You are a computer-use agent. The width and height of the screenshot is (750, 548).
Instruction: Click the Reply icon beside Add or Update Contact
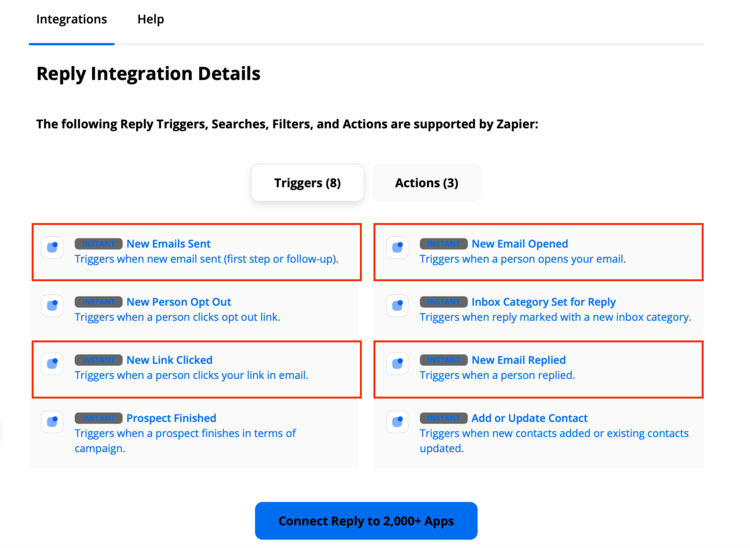(397, 422)
